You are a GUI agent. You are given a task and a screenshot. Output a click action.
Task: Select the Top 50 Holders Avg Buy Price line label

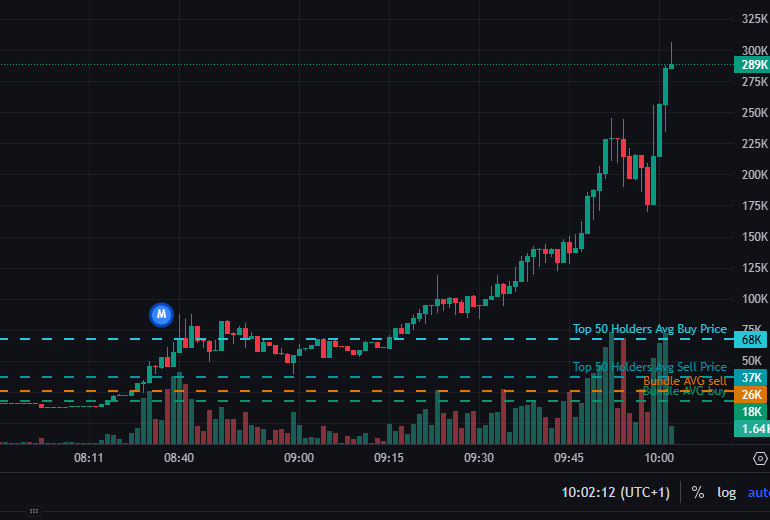(x=650, y=328)
